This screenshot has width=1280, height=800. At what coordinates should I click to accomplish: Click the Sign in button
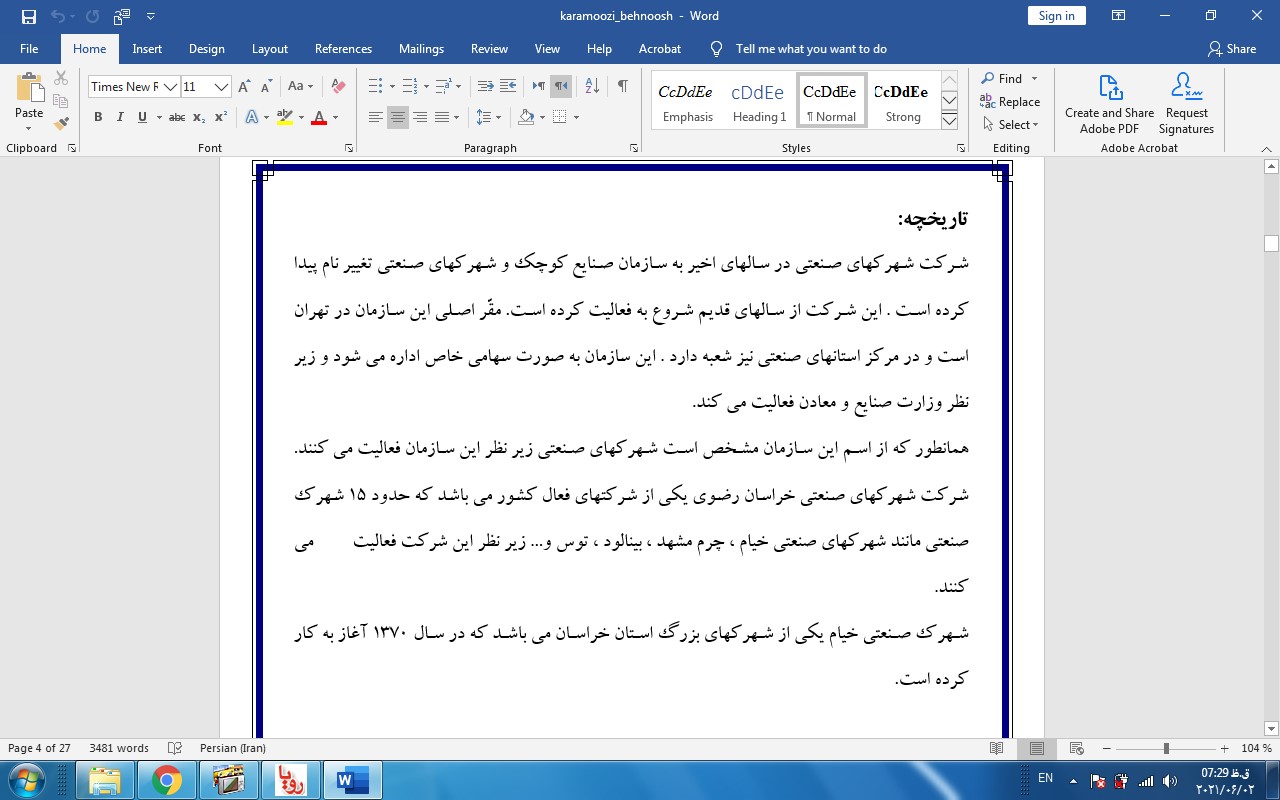coord(1056,16)
